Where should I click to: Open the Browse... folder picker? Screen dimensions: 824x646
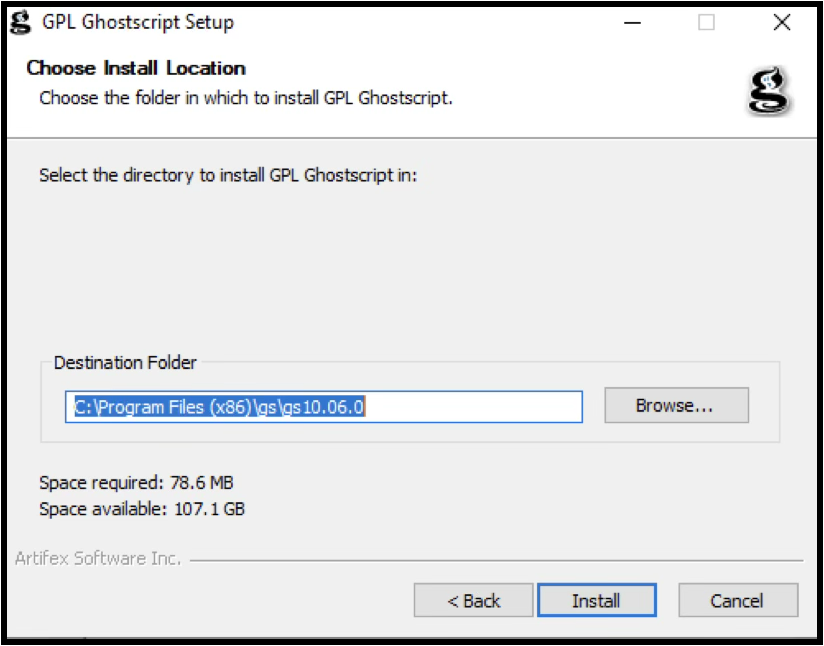pos(676,406)
